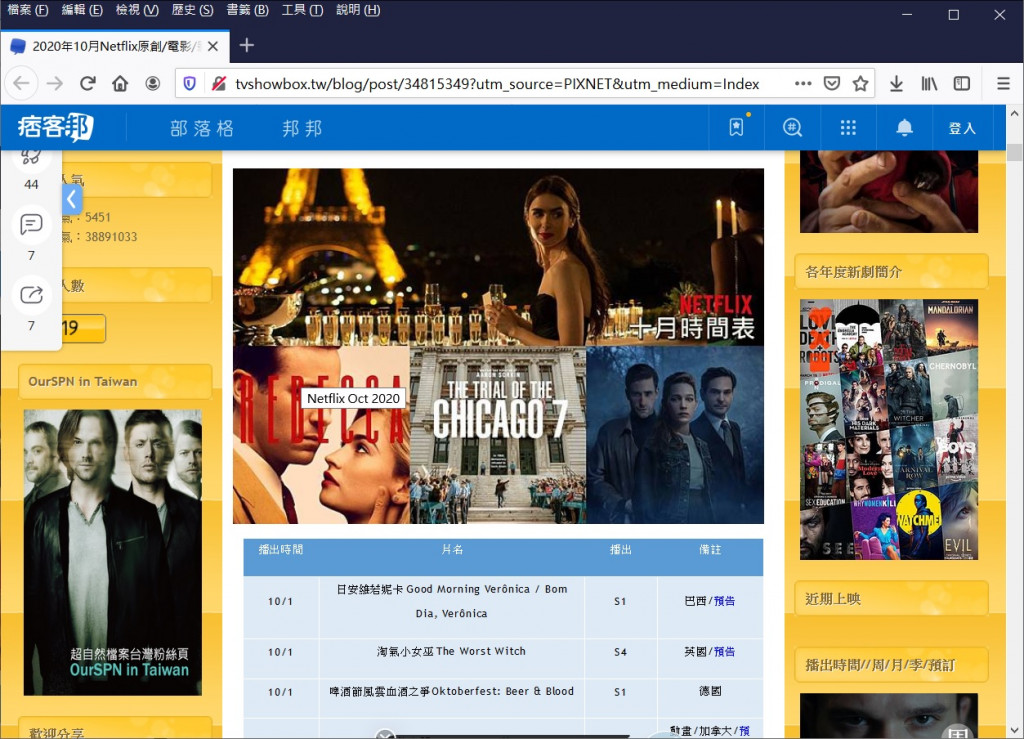Open Pixnet apps grid icon
The image size is (1024, 739).
tap(848, 127)
